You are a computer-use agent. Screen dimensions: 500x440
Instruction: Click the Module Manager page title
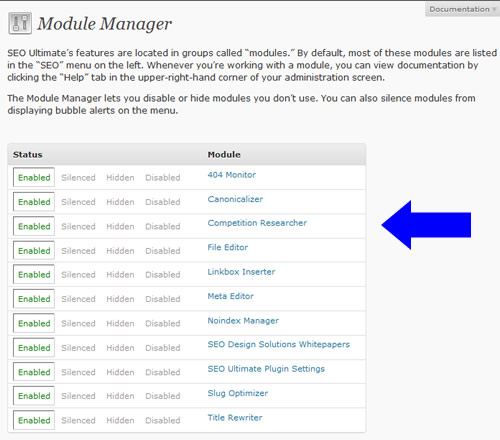pyautogui.click(x=104, y=24)
